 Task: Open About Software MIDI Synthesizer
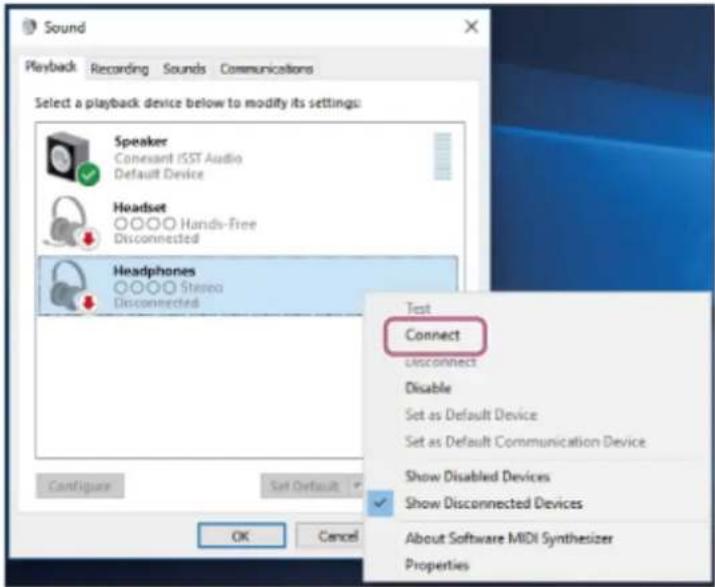click(x=509, y=539)
